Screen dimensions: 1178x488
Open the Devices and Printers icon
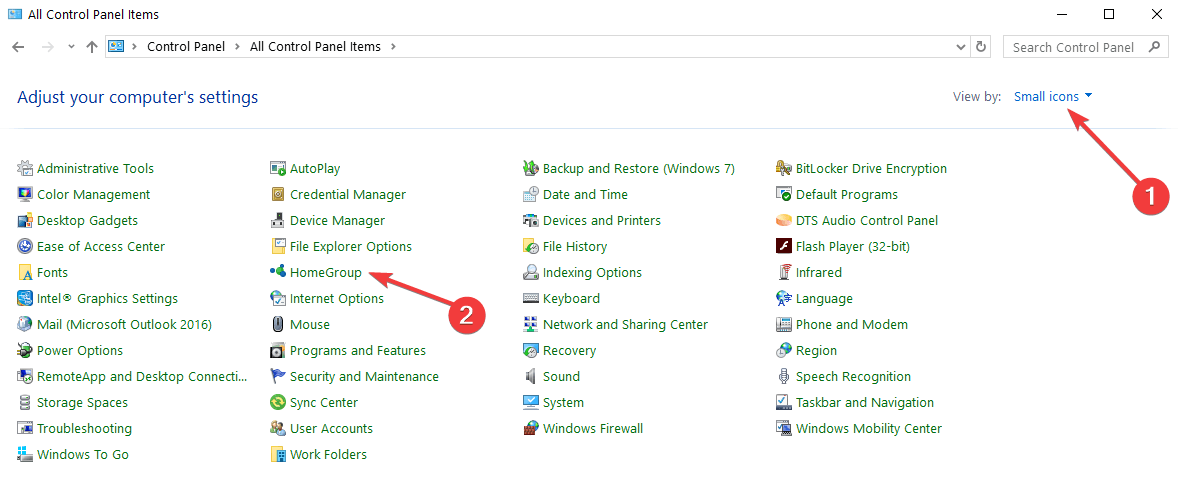531,221
